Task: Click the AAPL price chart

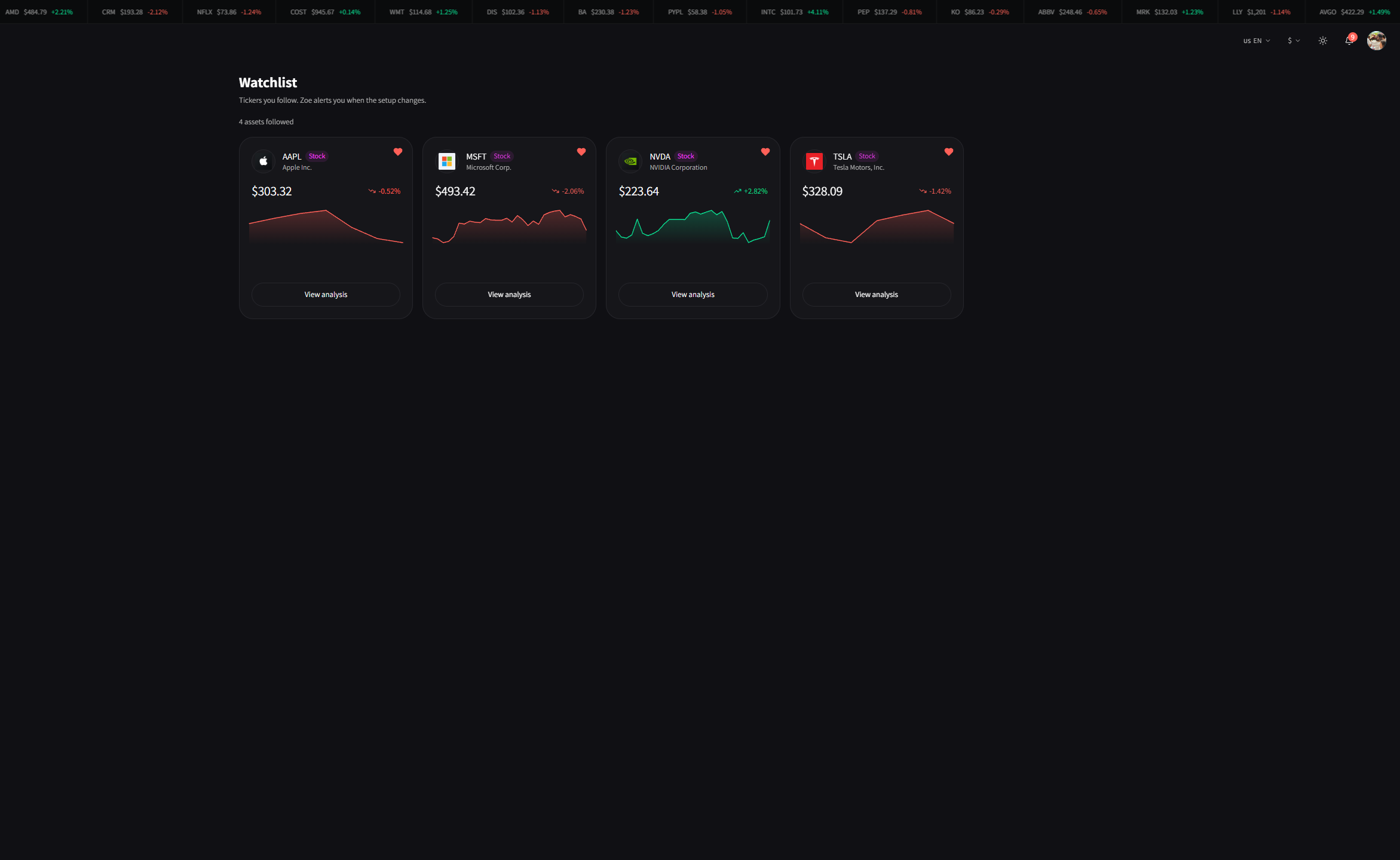Action: pos(326,227)
